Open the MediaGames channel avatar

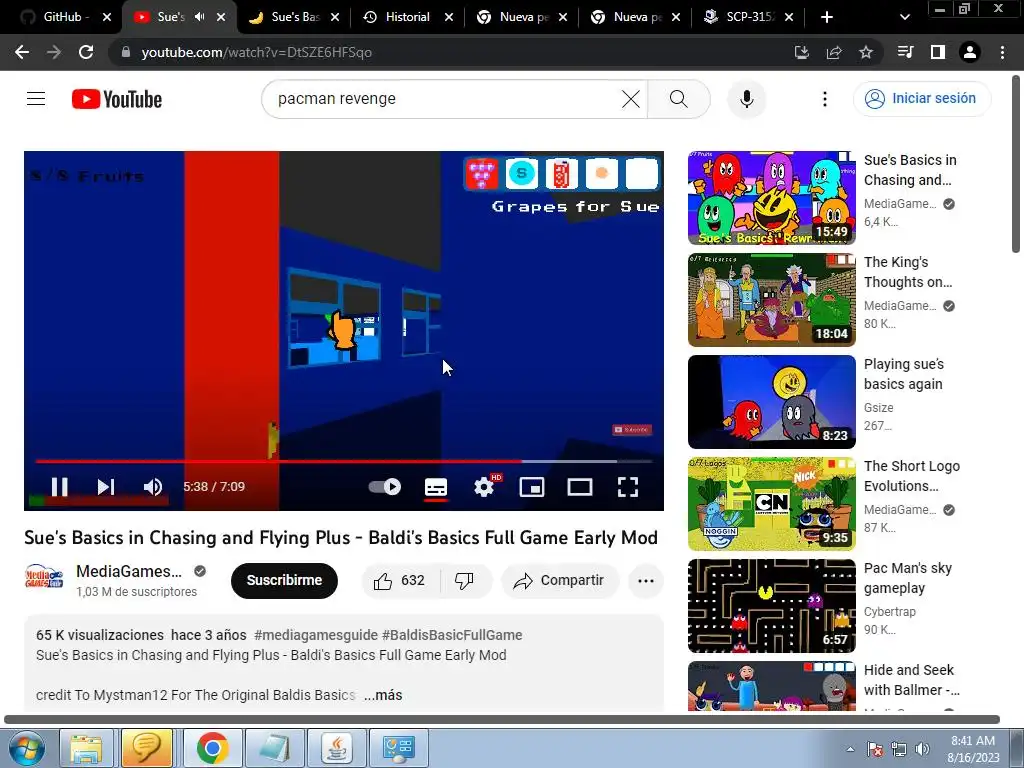(43, 579)
